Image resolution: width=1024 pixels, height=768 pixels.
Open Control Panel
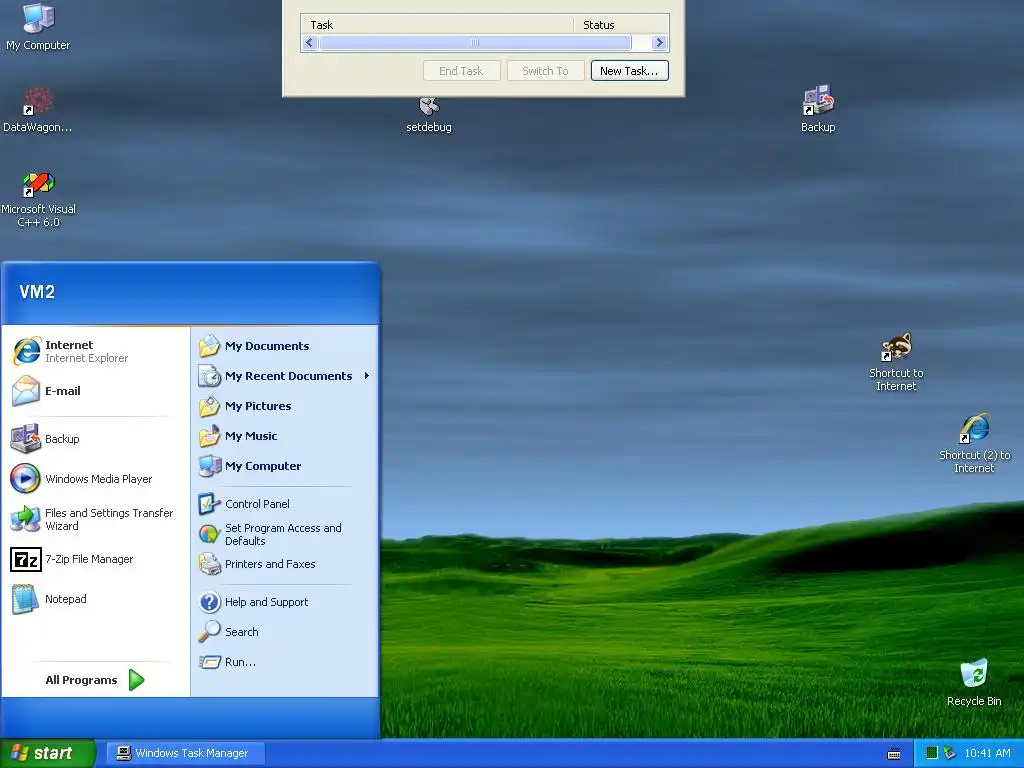coord(284,504)
